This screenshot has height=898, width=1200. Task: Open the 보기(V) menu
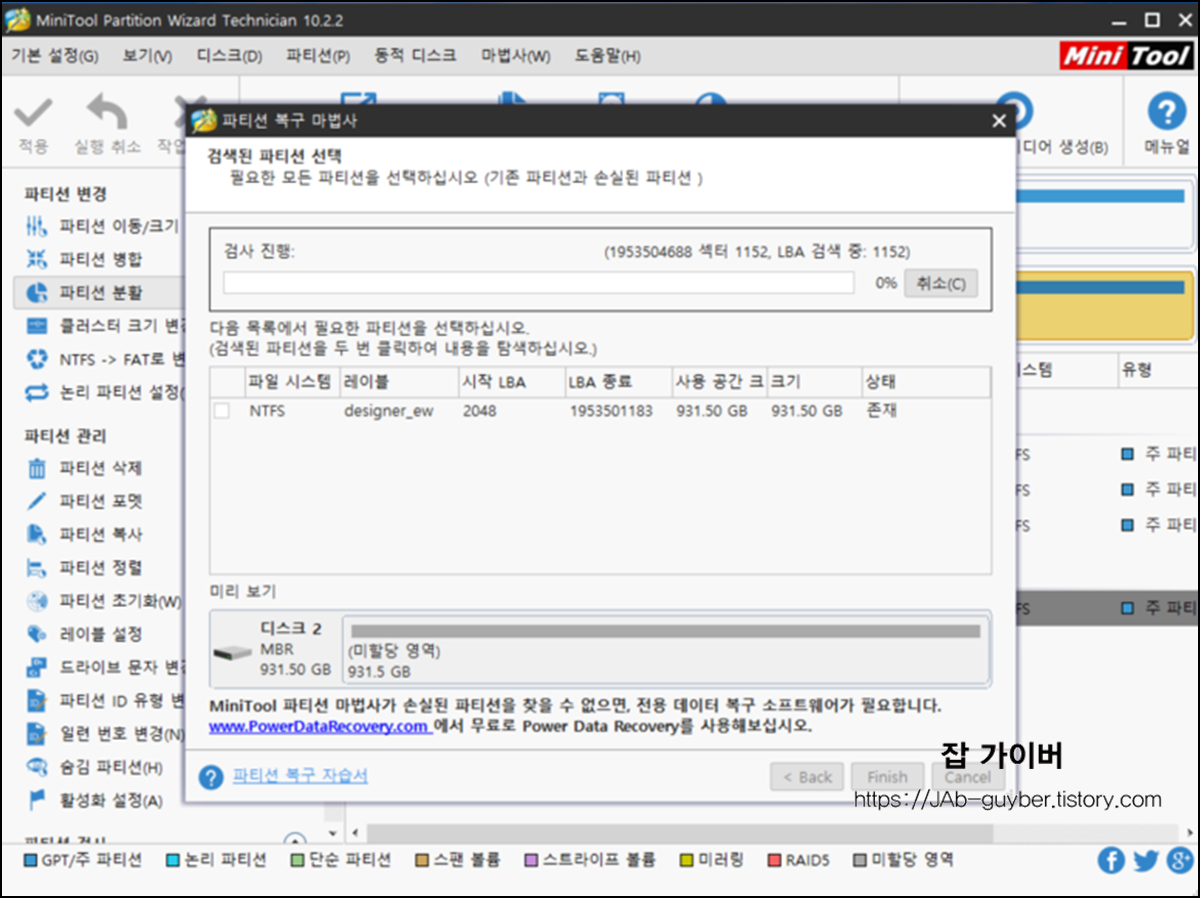(x=148, y=55)
